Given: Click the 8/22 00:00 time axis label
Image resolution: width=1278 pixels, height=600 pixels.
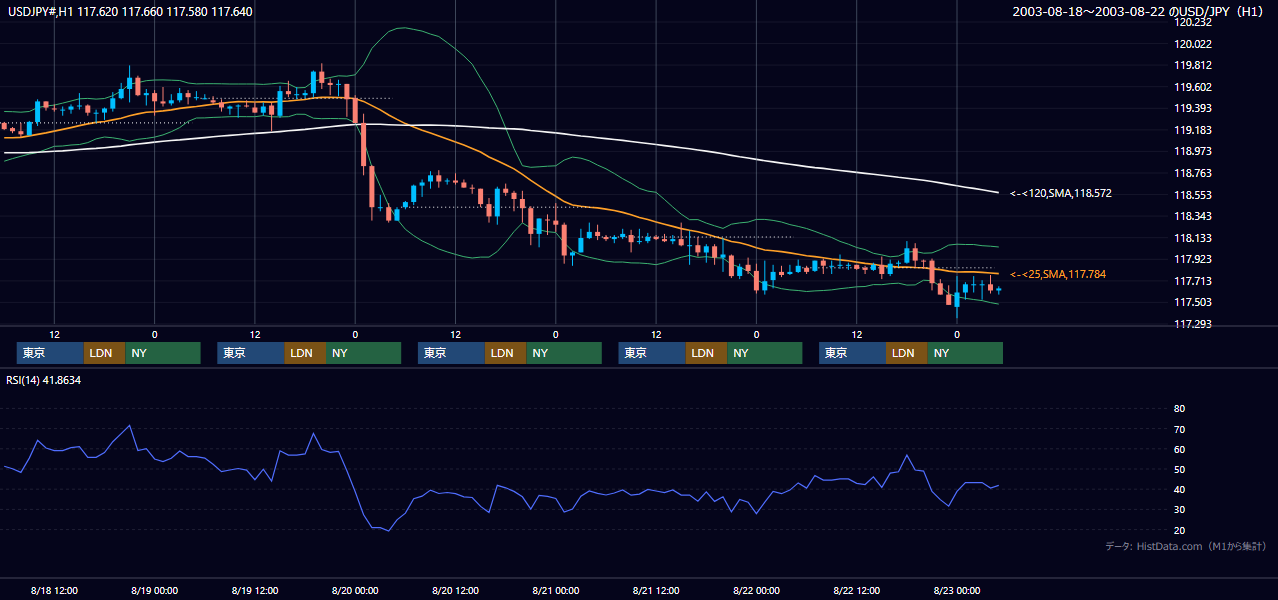Looking at the screenshot, I should pyautogui.click(x=756, y=590).
